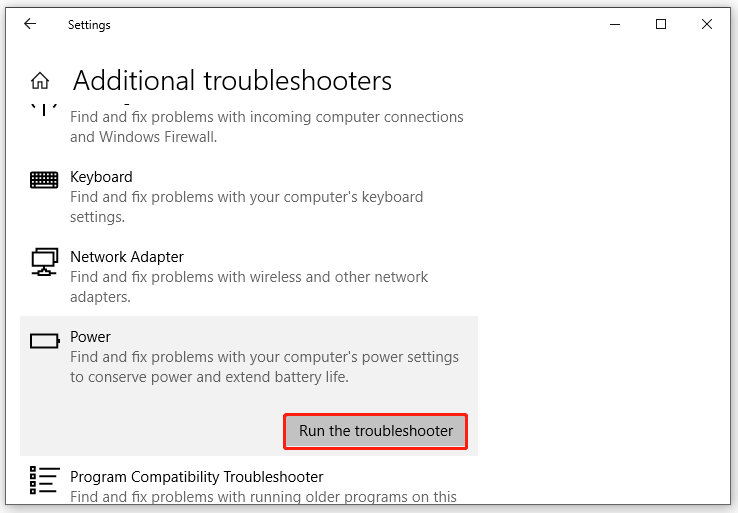This screenshot has width=738, height=513.
Task: Click the Keyboard troubleshooter icon
Action: click(44, 180)
